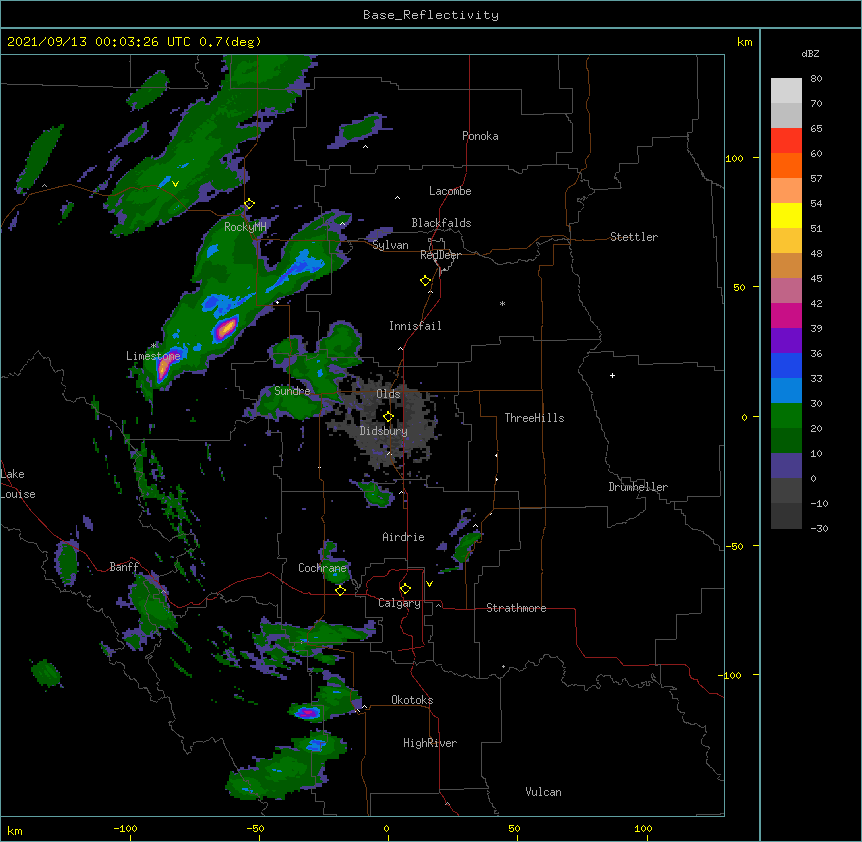Viewport: 862px width, 842px height.
Task: Select the mauve pink 42-45 dBZ legend swatch
Action: coord(786,291)
